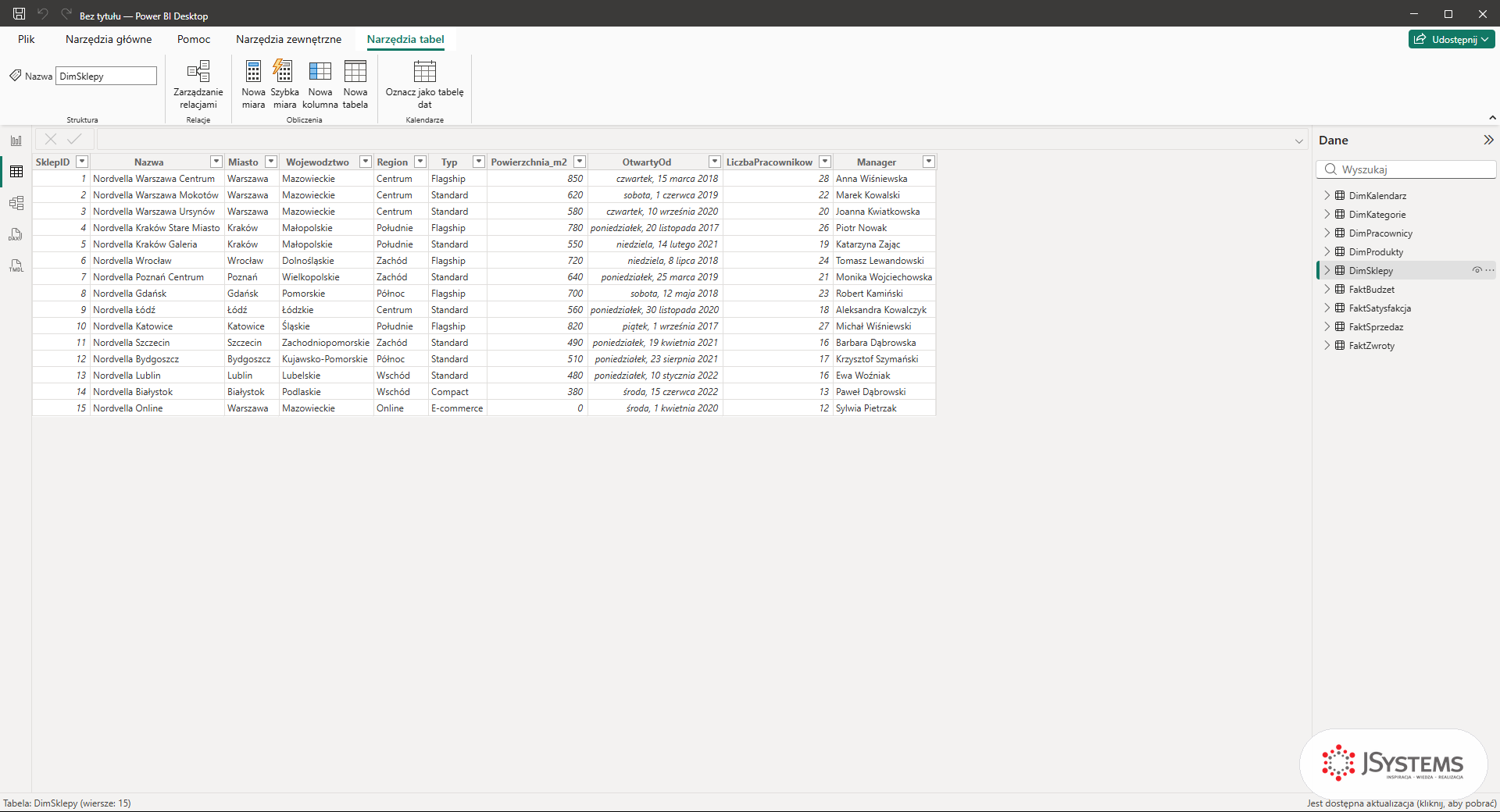The height and width of the screenshot is (812, 1500).
Task: Create a Nowa miara measure
Action: [x=253, y=84]
